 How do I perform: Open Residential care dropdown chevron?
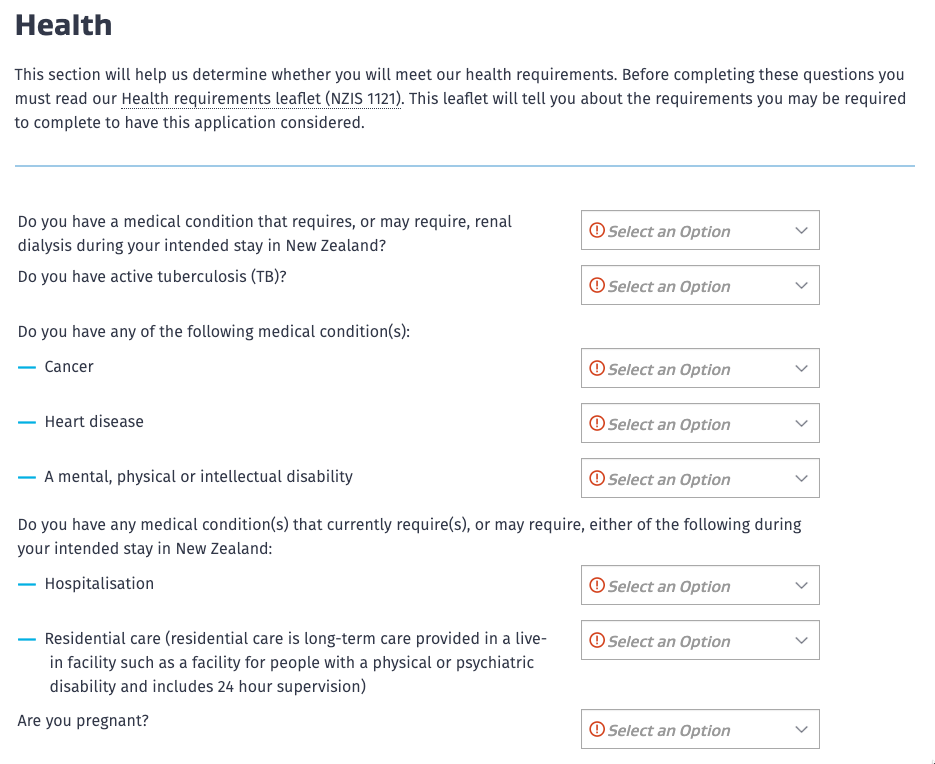801,641
